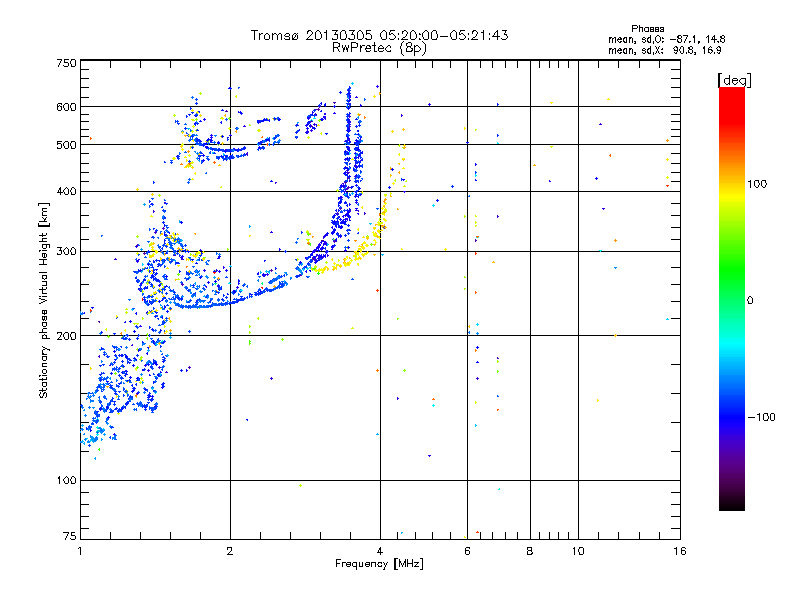Click colorbar tick label '0'

750,301
